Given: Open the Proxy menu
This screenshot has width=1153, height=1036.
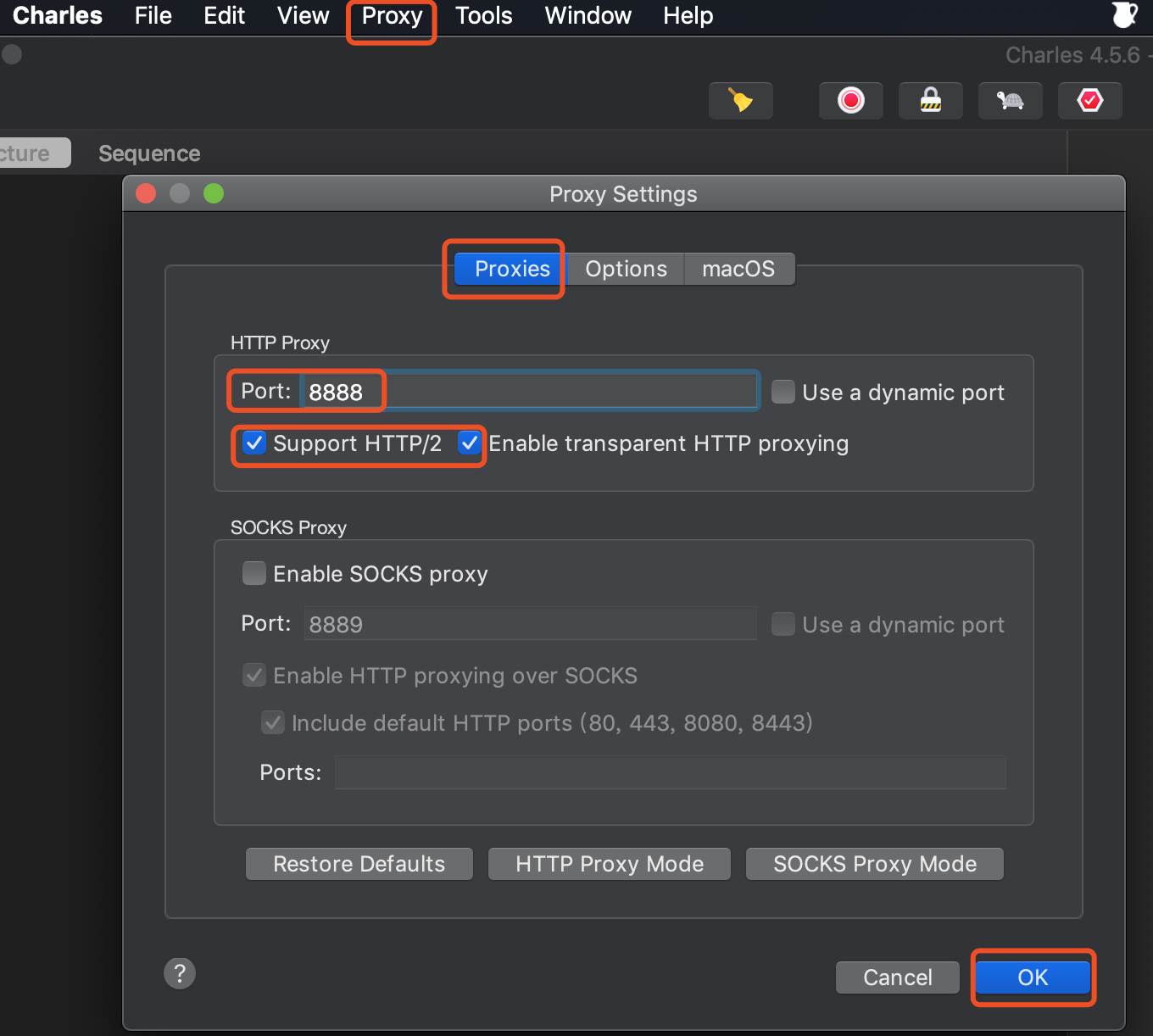Looking at the screenshot, I should pyautogui.click(x=392, y=15).
